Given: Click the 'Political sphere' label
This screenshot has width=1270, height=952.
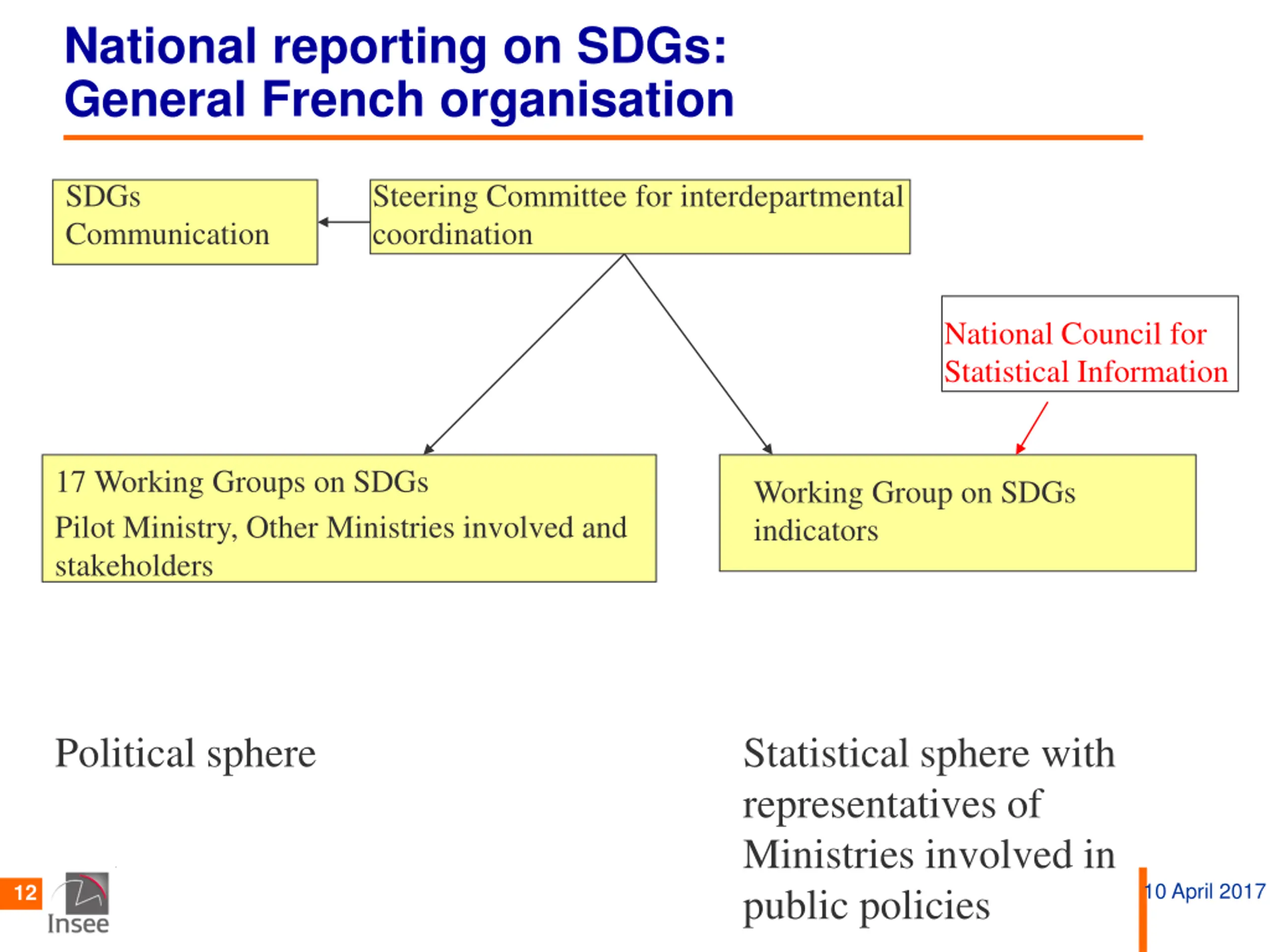Looking at the screenshot, I should [186, 754].
